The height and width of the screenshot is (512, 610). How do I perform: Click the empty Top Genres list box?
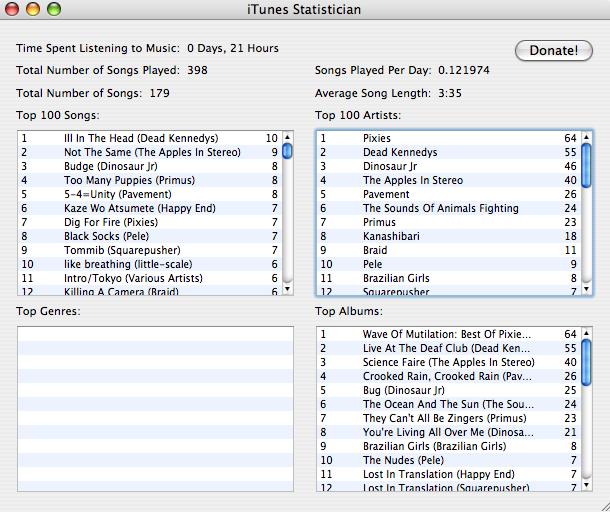pos(155,409)
